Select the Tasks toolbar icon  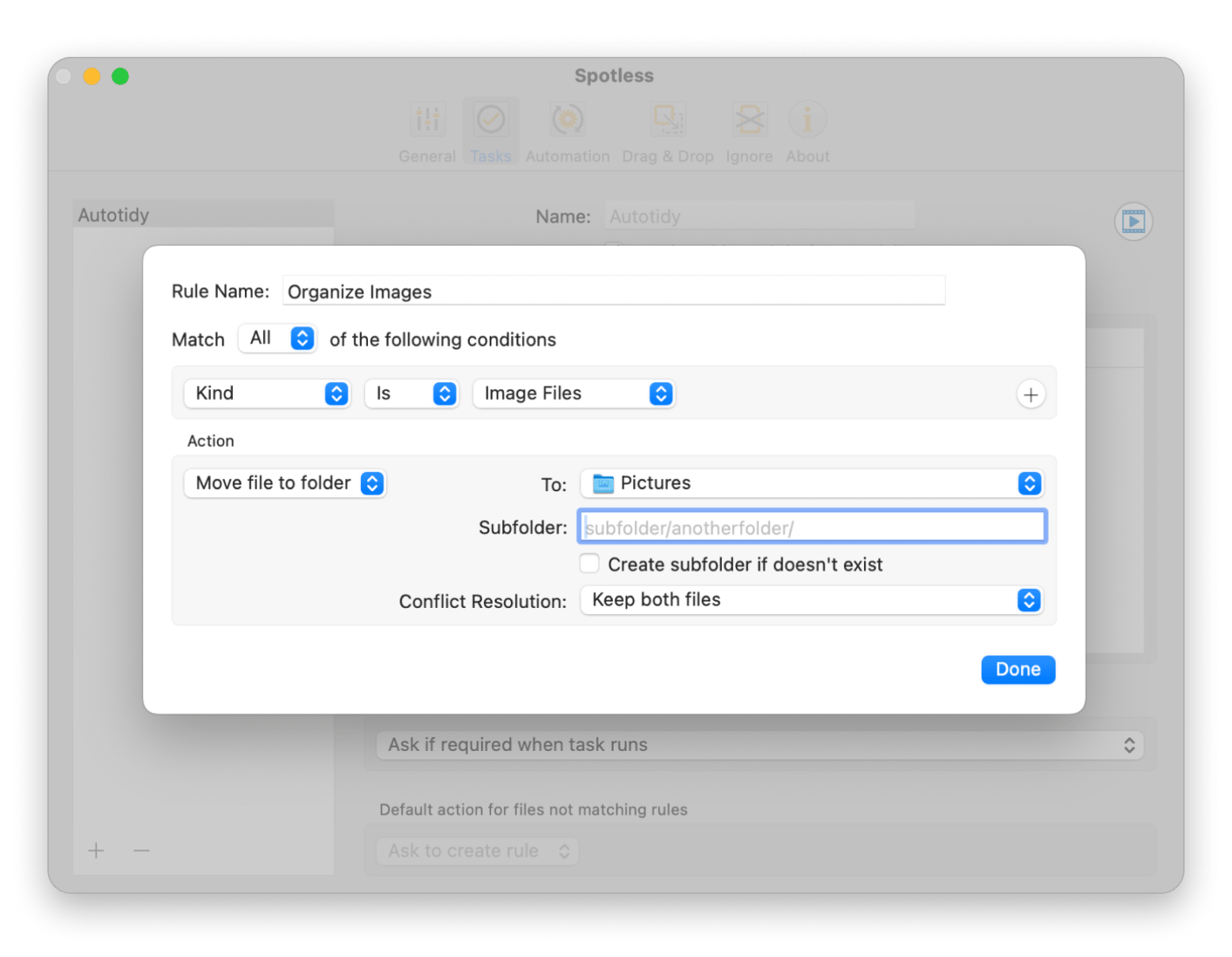click(x=490, y=121)
